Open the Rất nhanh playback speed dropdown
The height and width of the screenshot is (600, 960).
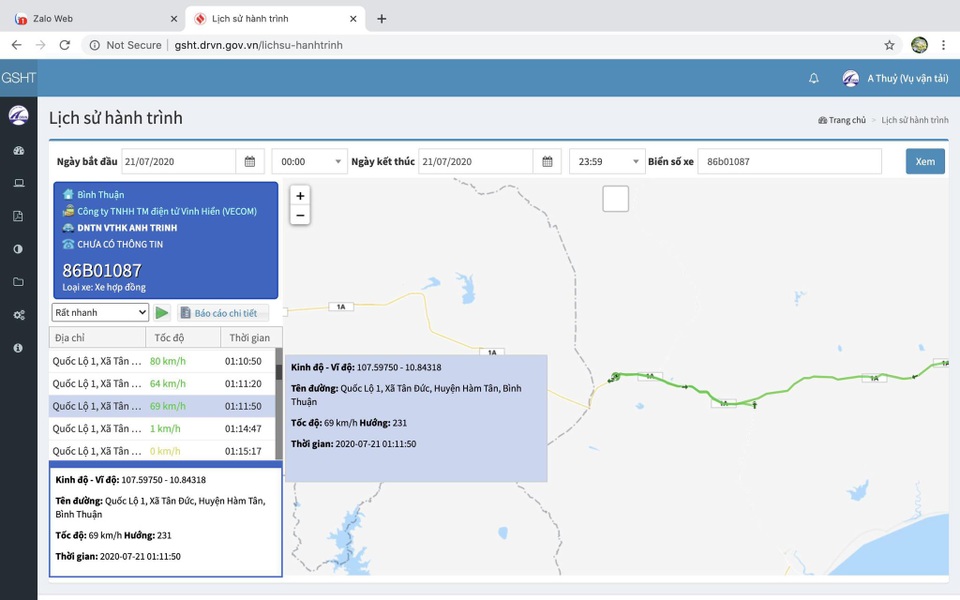tap(100, 313)
